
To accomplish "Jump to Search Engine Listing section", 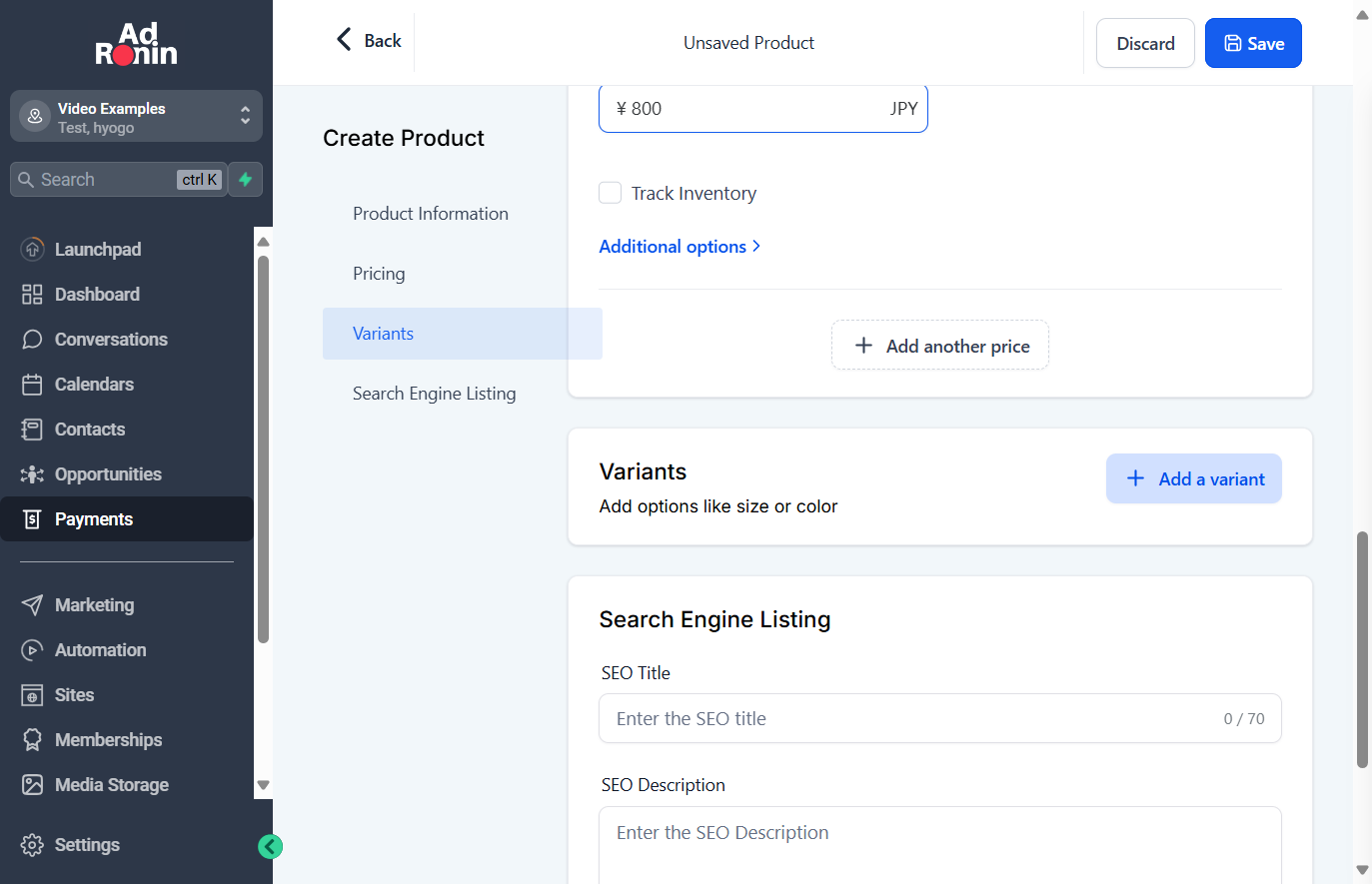I will [435, 393].
